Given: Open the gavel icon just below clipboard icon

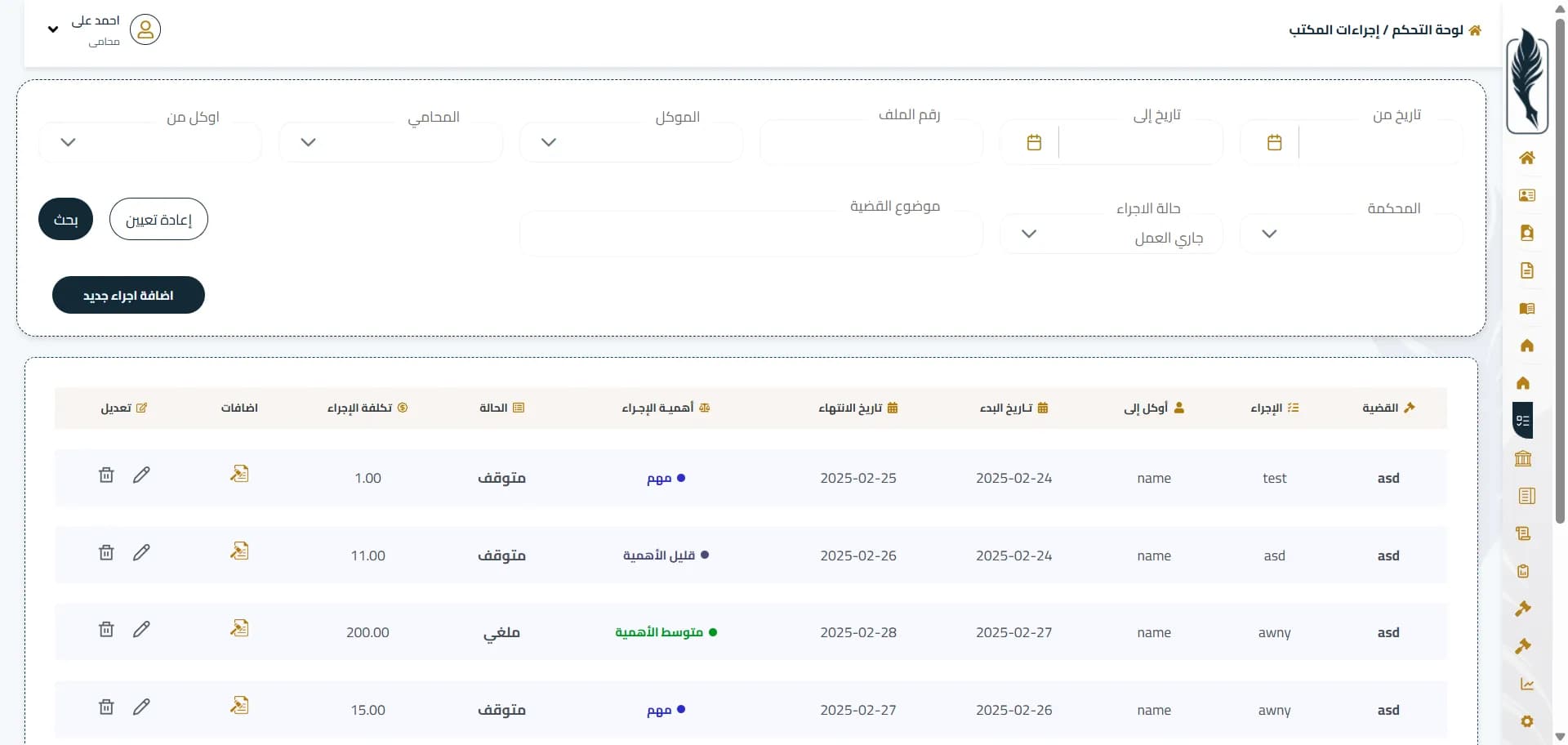Looking at the screenshot, I should point(1523,609).
